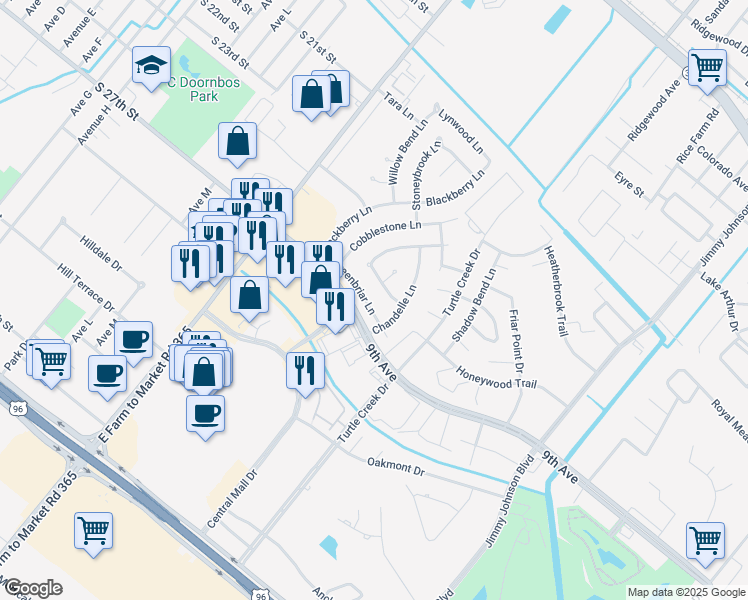Click shopping cart marker near Ridgewood Ave

(x=706, y=68)
